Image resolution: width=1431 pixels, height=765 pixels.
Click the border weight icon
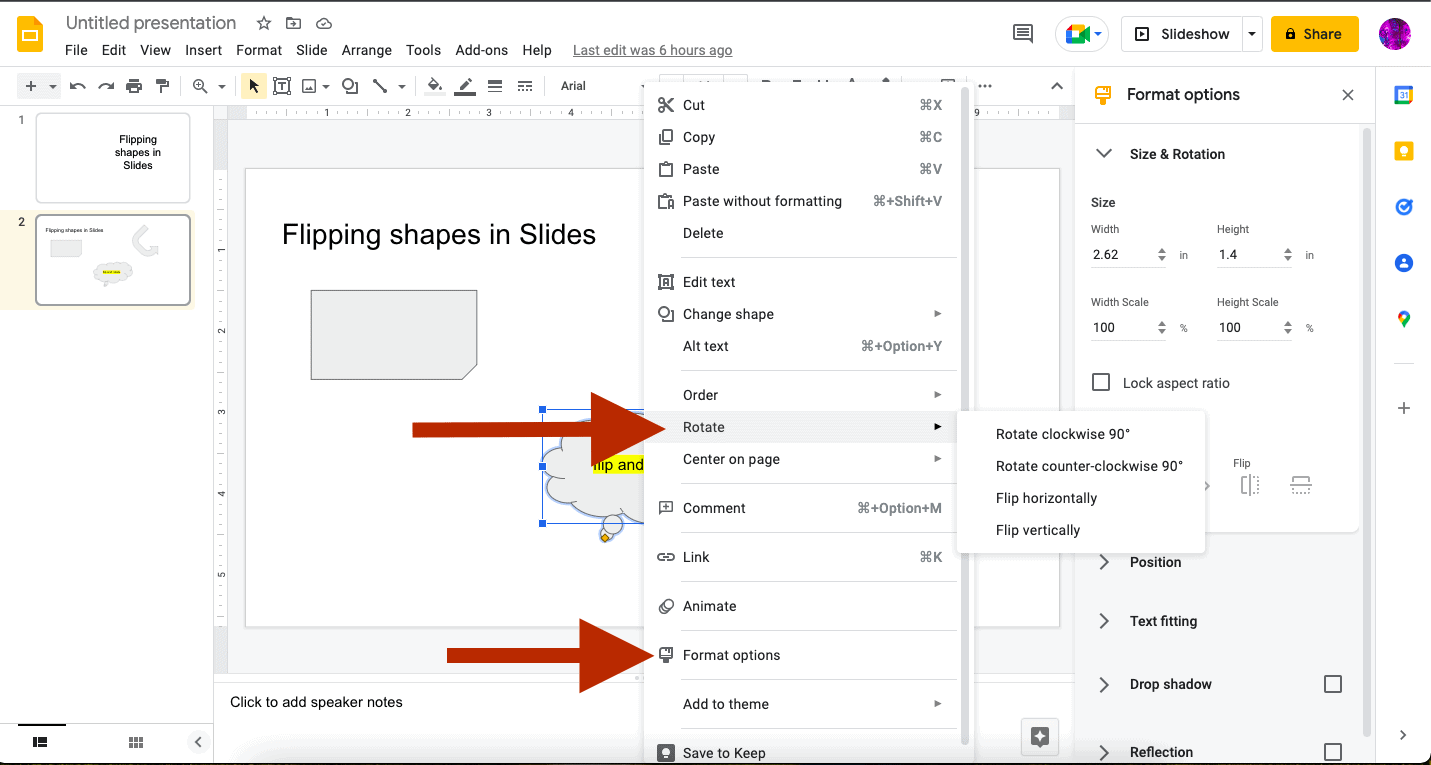494,86
